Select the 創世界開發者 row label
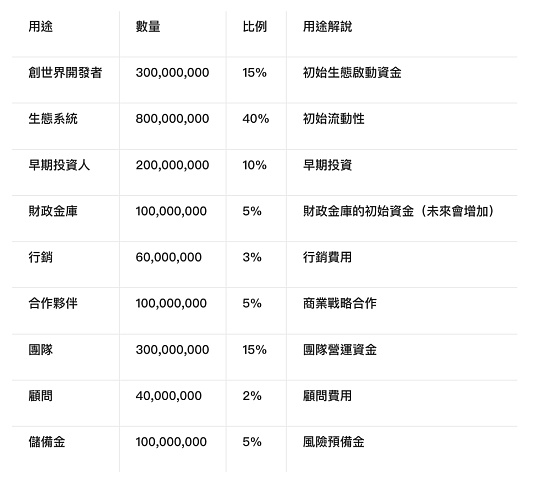Screen dimensions: 554x480 pyautogui.click(x=65, y=73)
